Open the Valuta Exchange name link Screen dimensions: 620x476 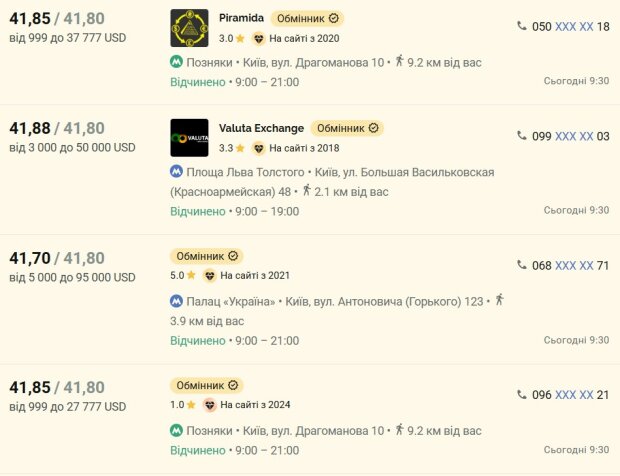(x=261, y=128)
